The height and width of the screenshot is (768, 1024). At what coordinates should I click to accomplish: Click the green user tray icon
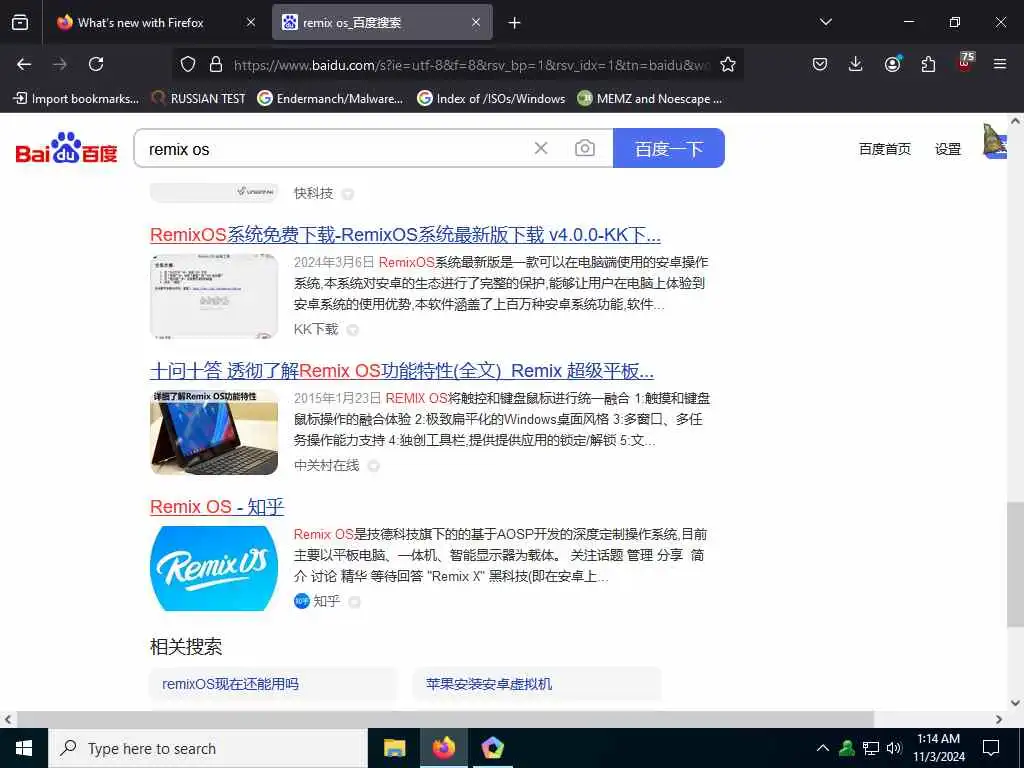click(847, 748)
